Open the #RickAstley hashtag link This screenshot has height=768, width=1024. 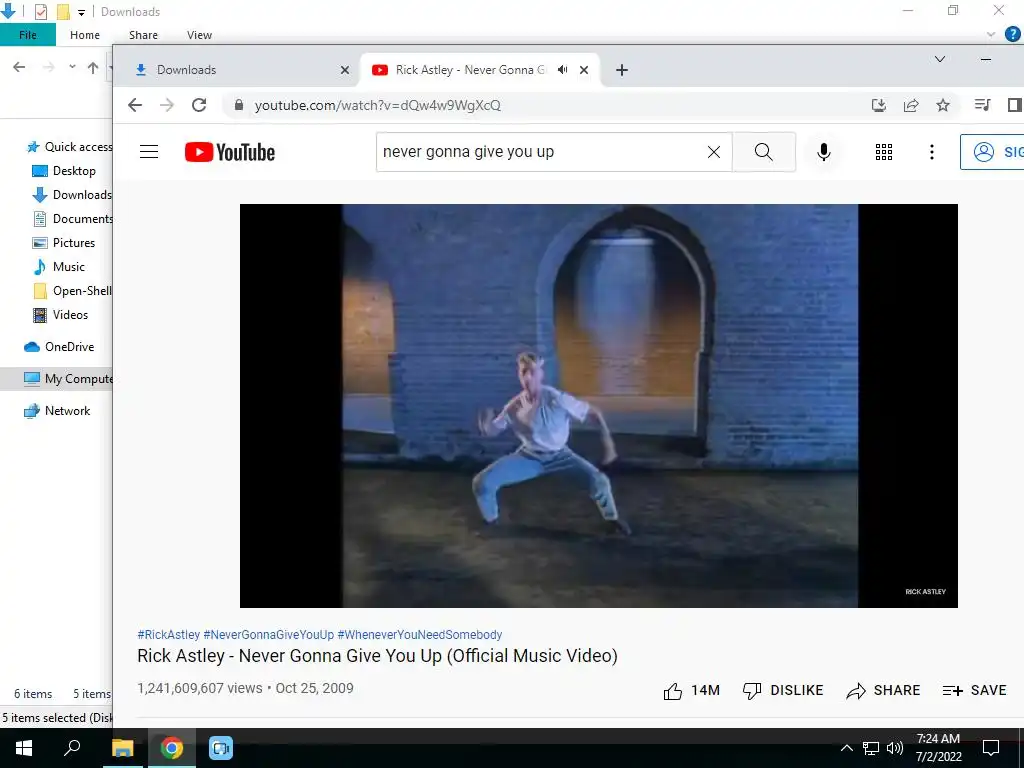tap(168, 635)
